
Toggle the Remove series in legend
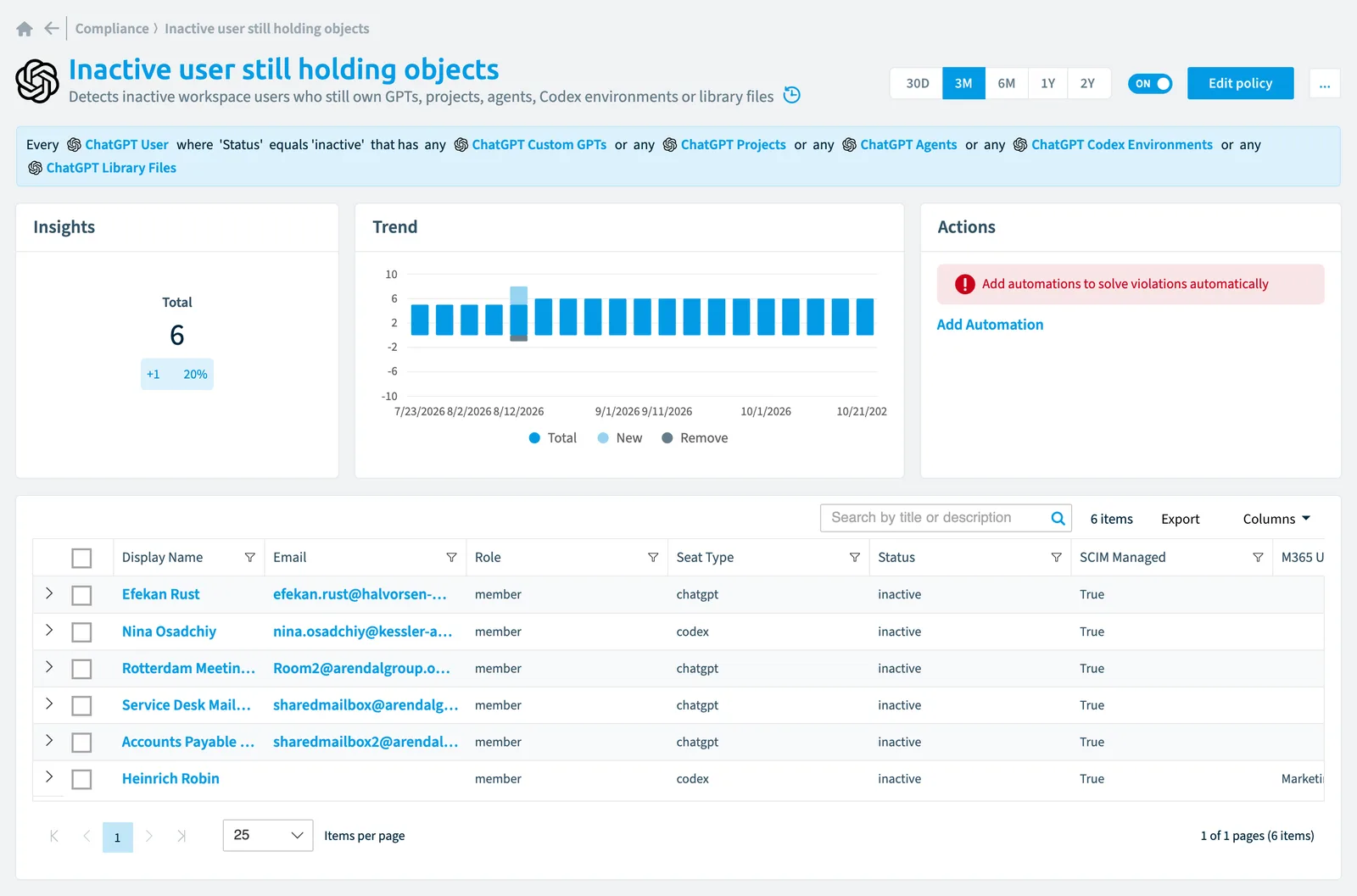pyautogui.click(x=695, y=438)
